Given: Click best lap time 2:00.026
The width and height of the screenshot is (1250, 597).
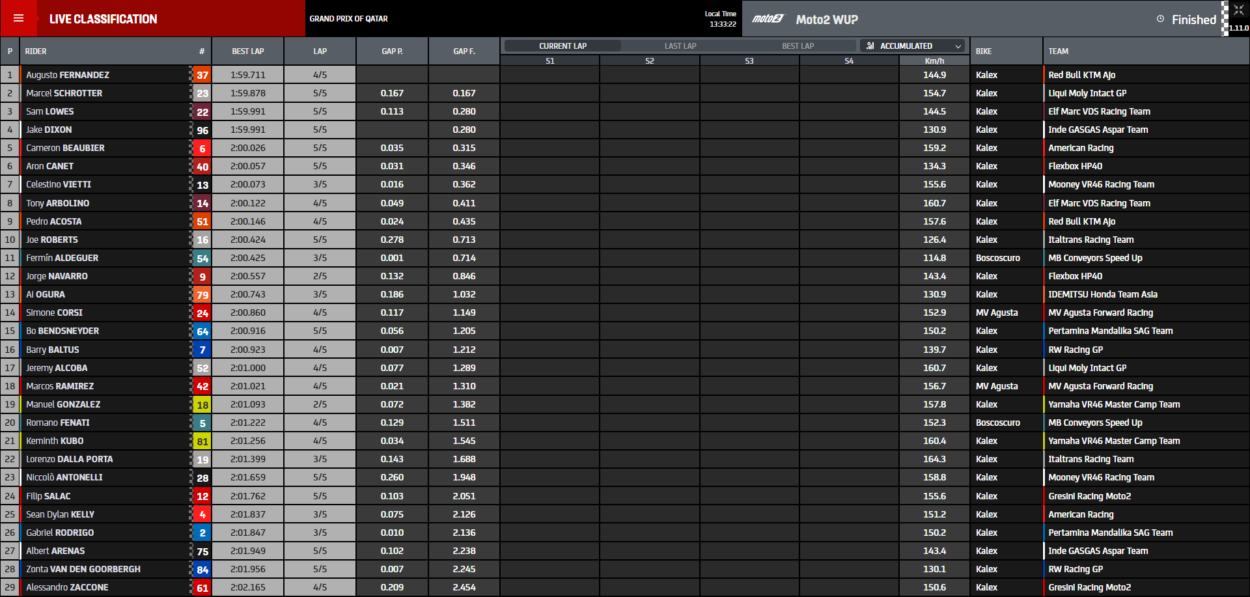Looking at the screenshot, I should [x=248, y=148].
